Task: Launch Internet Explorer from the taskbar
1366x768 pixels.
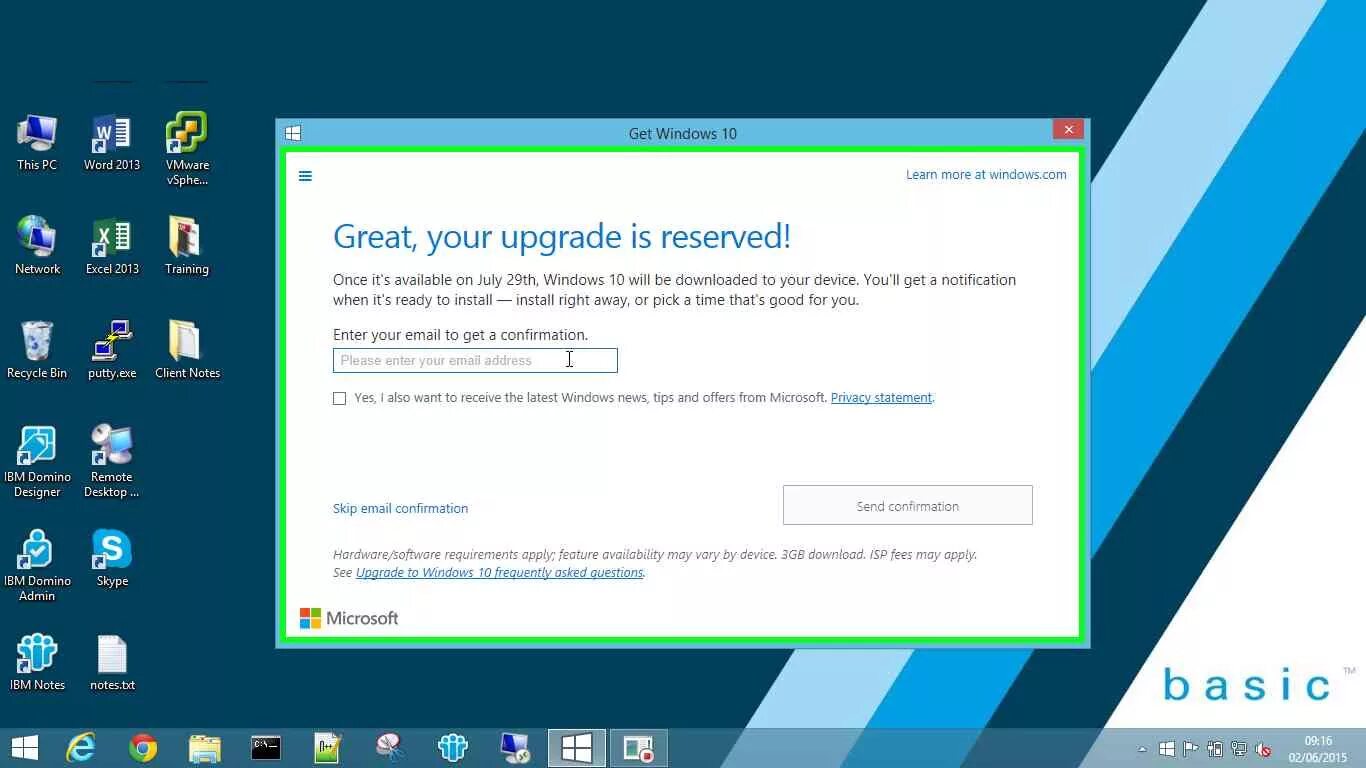Action: [x=80, y=748]
